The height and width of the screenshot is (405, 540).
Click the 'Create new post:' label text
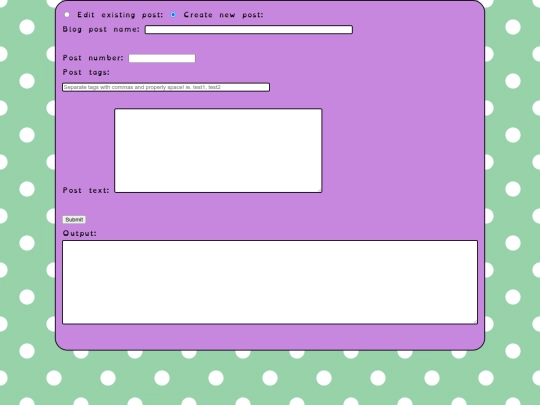[x=223, y=15]
